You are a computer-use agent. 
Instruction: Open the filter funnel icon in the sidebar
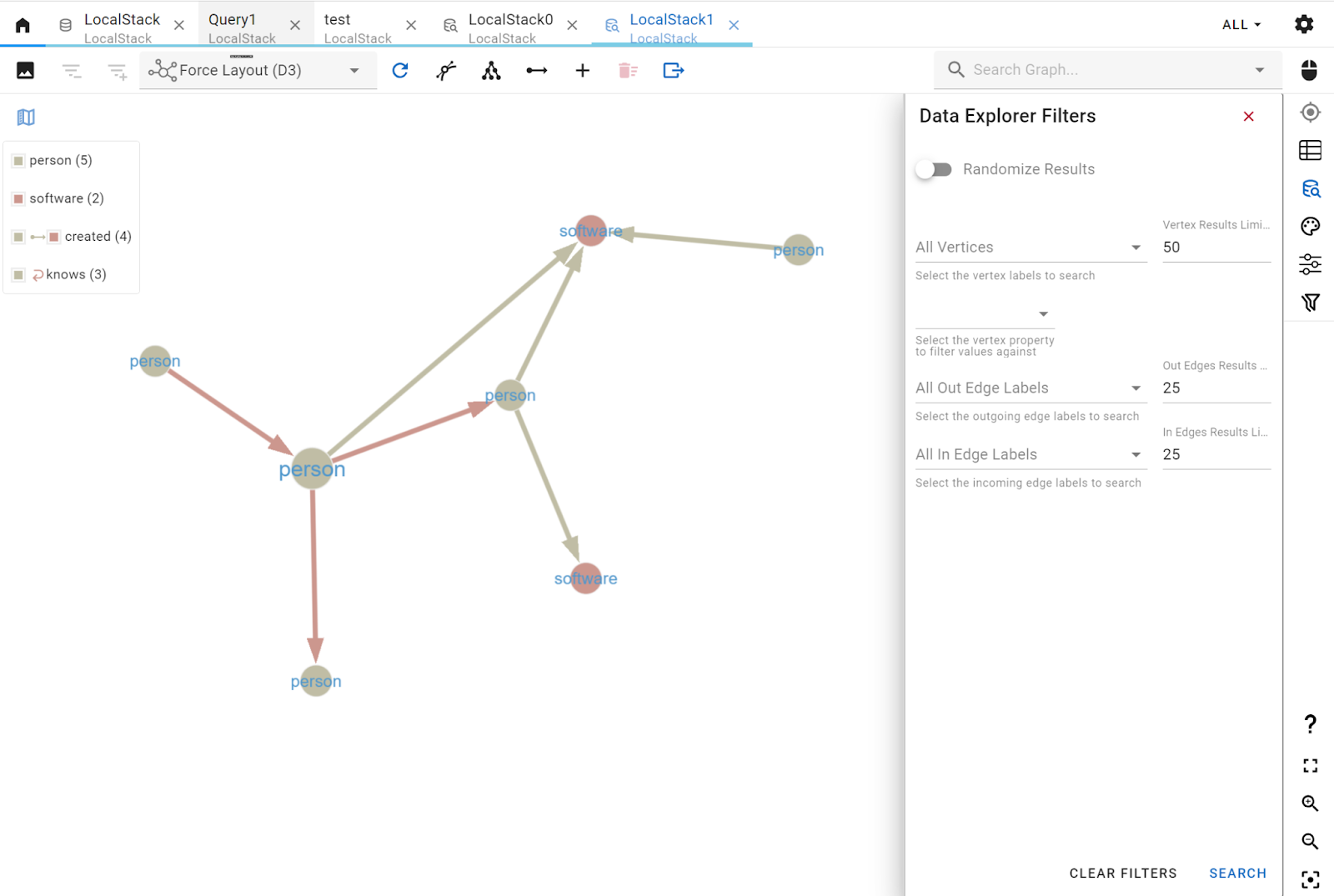(x=1310, y=303)
